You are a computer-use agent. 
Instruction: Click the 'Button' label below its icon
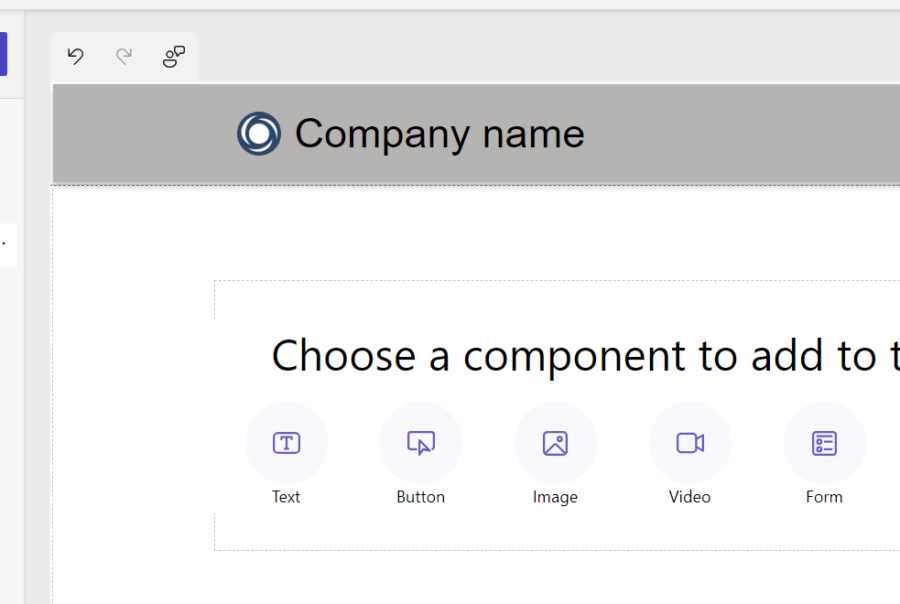pos(420,496)
